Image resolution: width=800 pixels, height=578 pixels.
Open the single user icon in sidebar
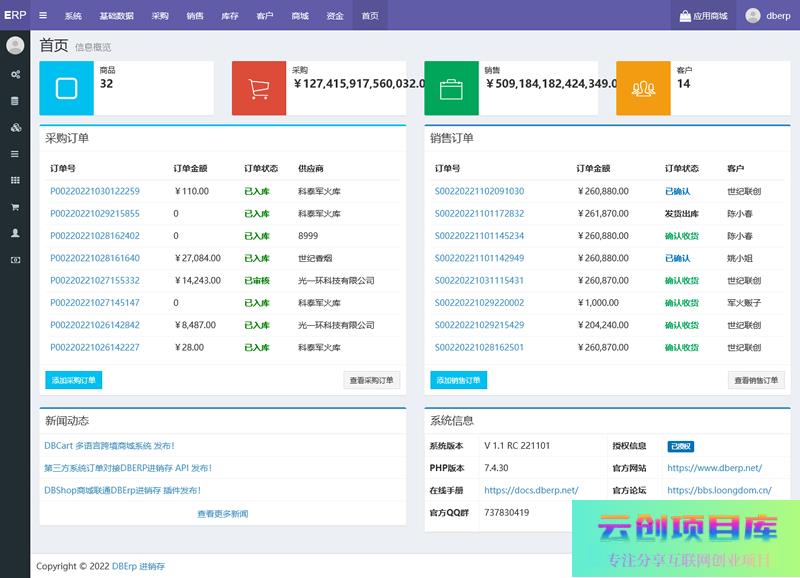pyautogui.click(x=15, y=233)
